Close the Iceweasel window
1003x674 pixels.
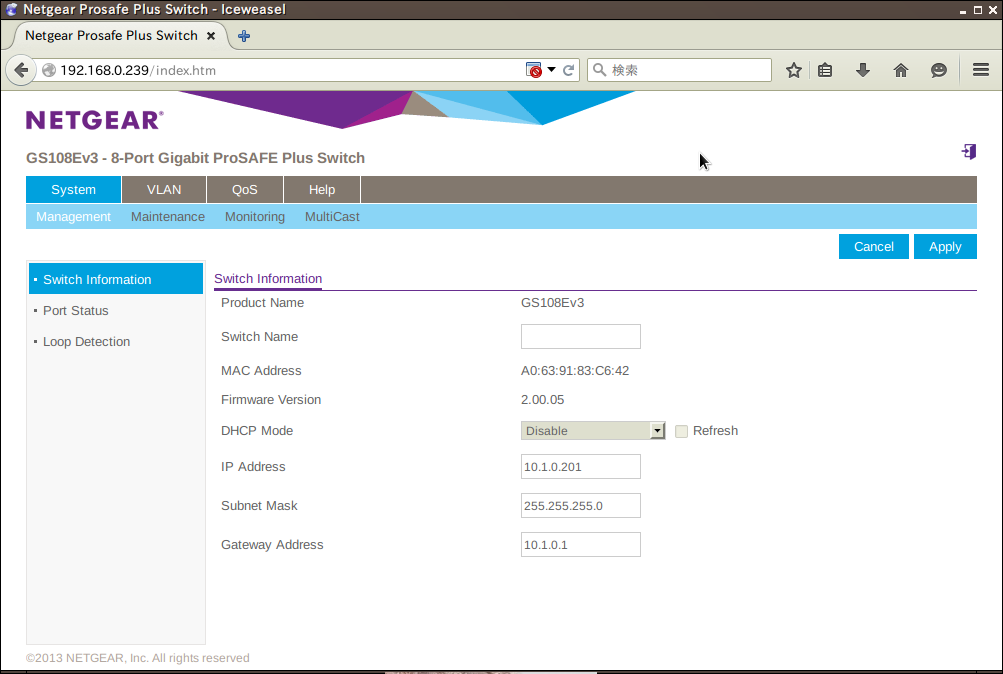point(993,10)
